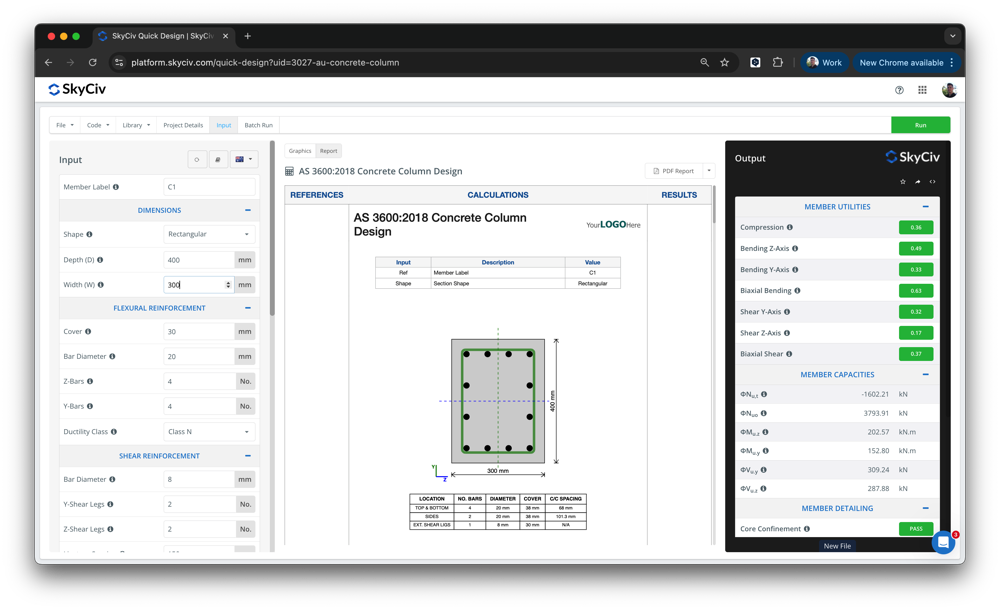Click the Input panel vertical scrollbar
The height and width of the screenshot is (610, 1000).
tap(272, 230)
